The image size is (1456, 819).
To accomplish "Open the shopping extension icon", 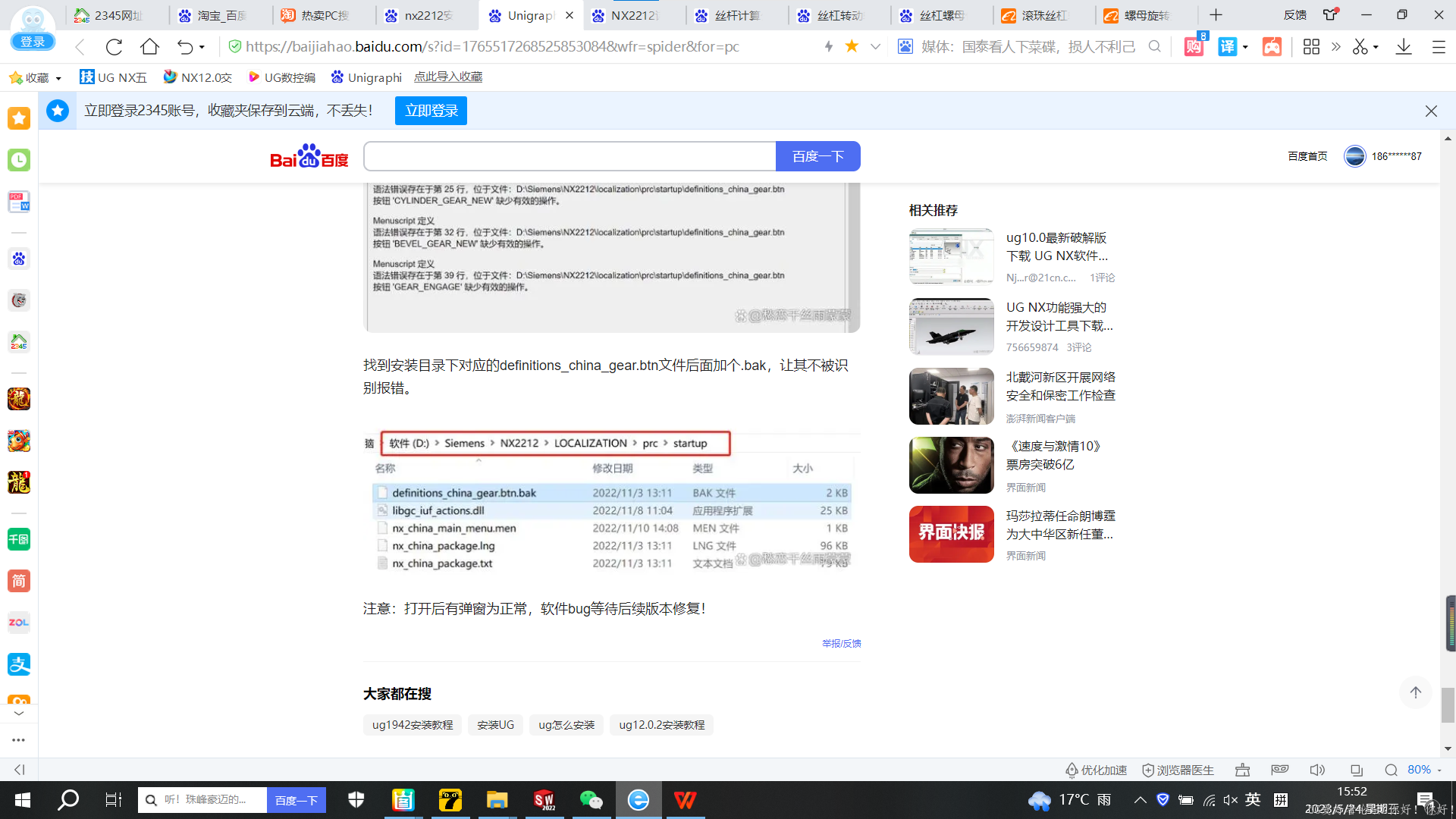I will tap(1194, 46).
